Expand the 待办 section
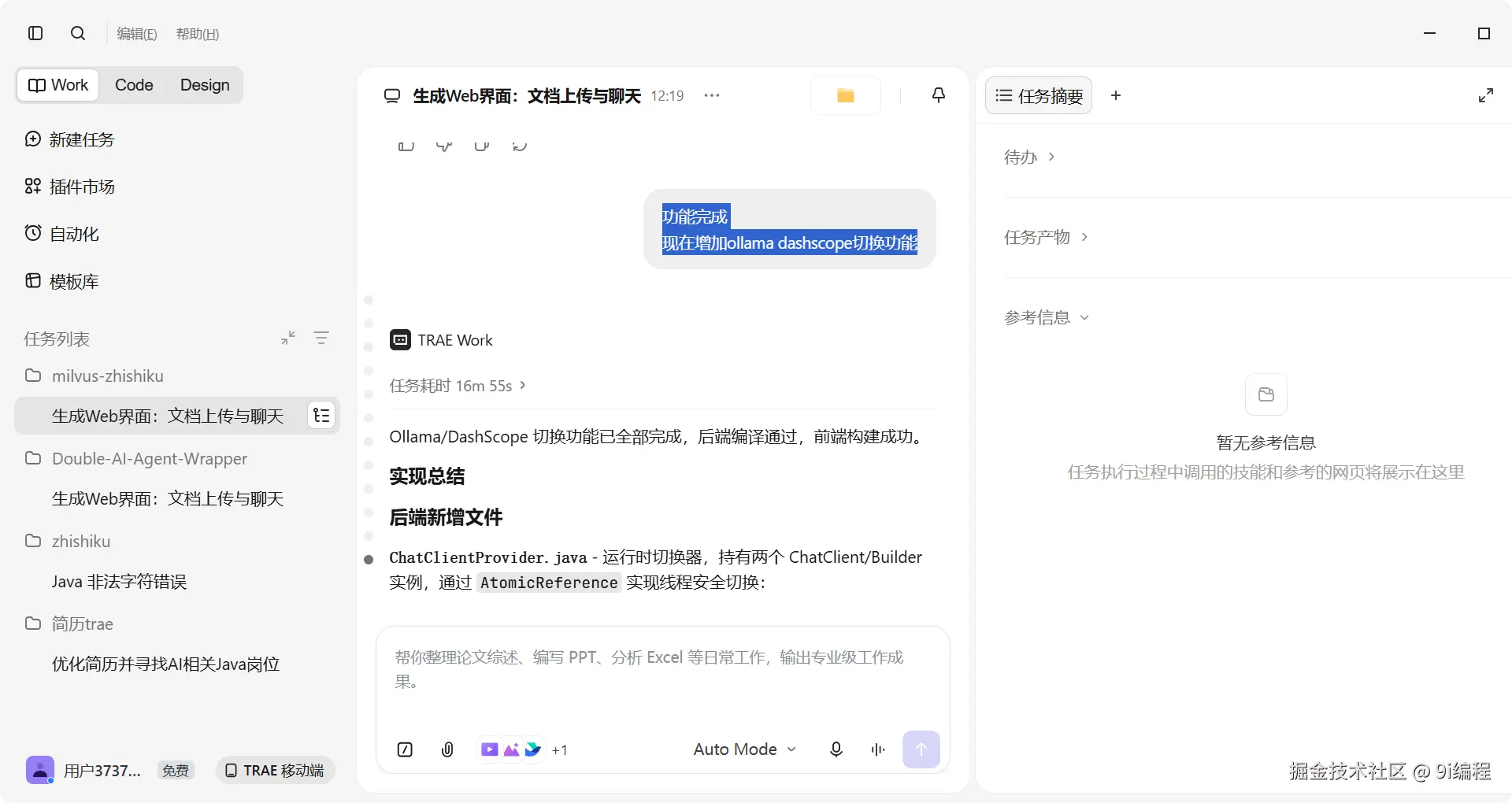The image size is (1512, 803). [x=1029, y=157]
